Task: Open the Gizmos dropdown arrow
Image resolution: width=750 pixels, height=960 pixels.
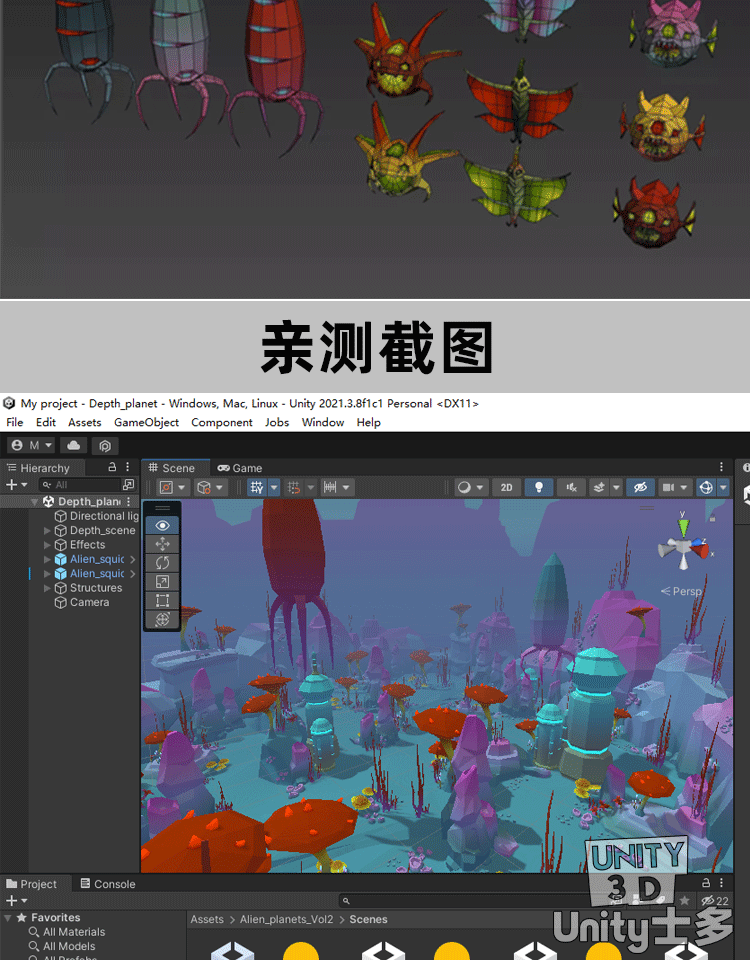Action: tap(723, 487)
